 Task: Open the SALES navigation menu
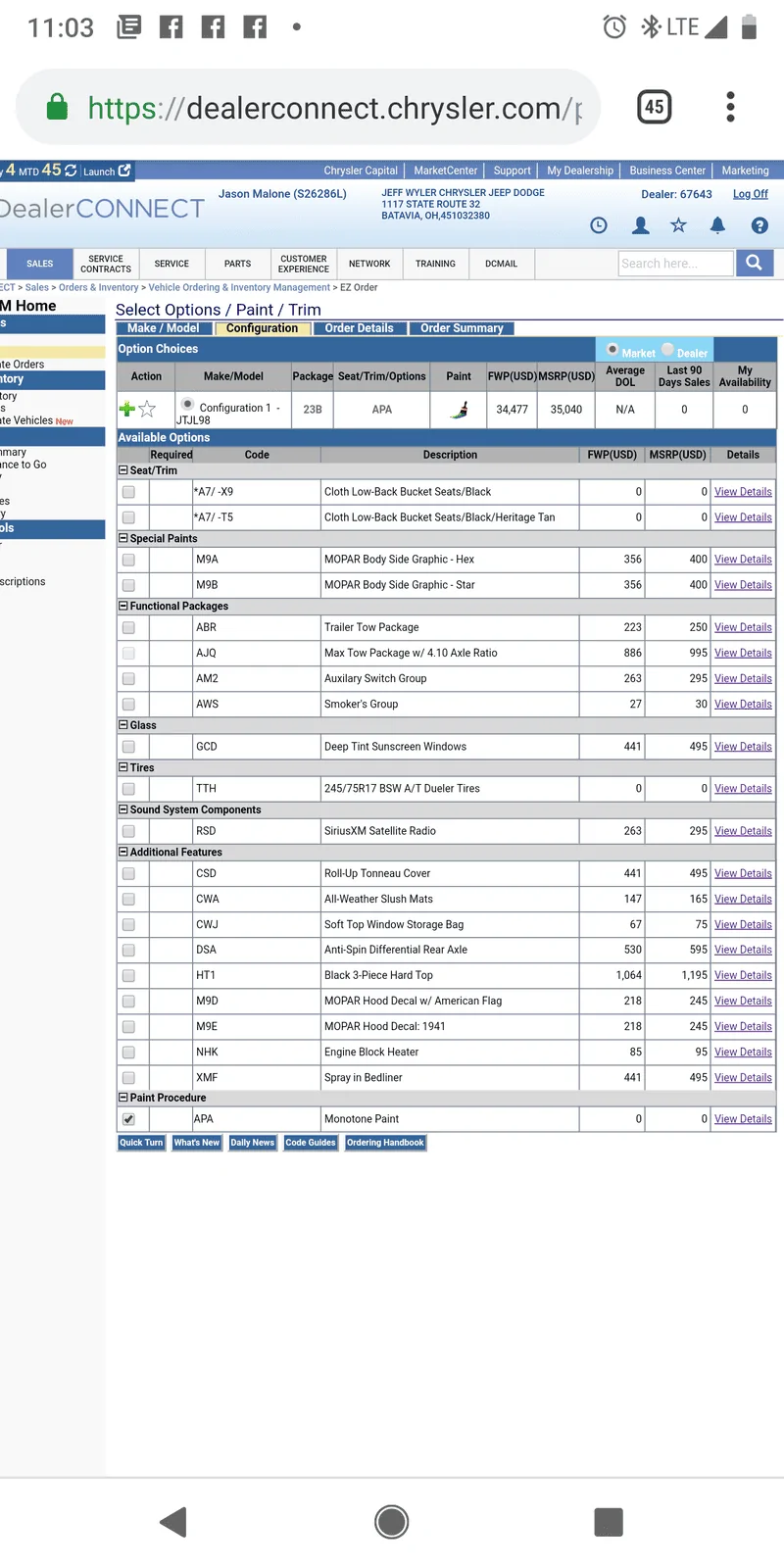pos(40,264)
